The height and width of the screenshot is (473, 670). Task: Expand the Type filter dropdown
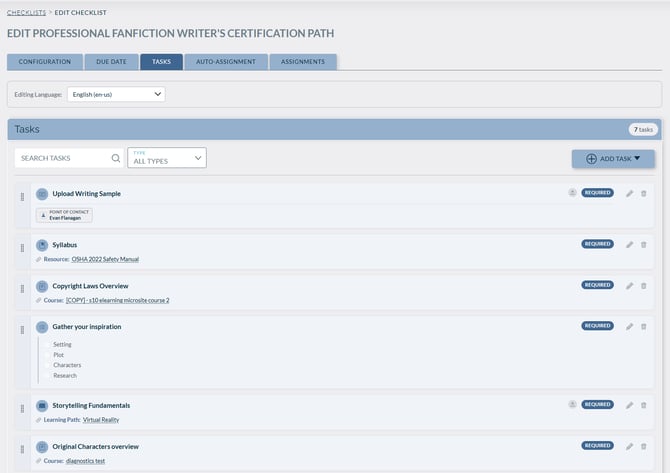pos(166,158)
